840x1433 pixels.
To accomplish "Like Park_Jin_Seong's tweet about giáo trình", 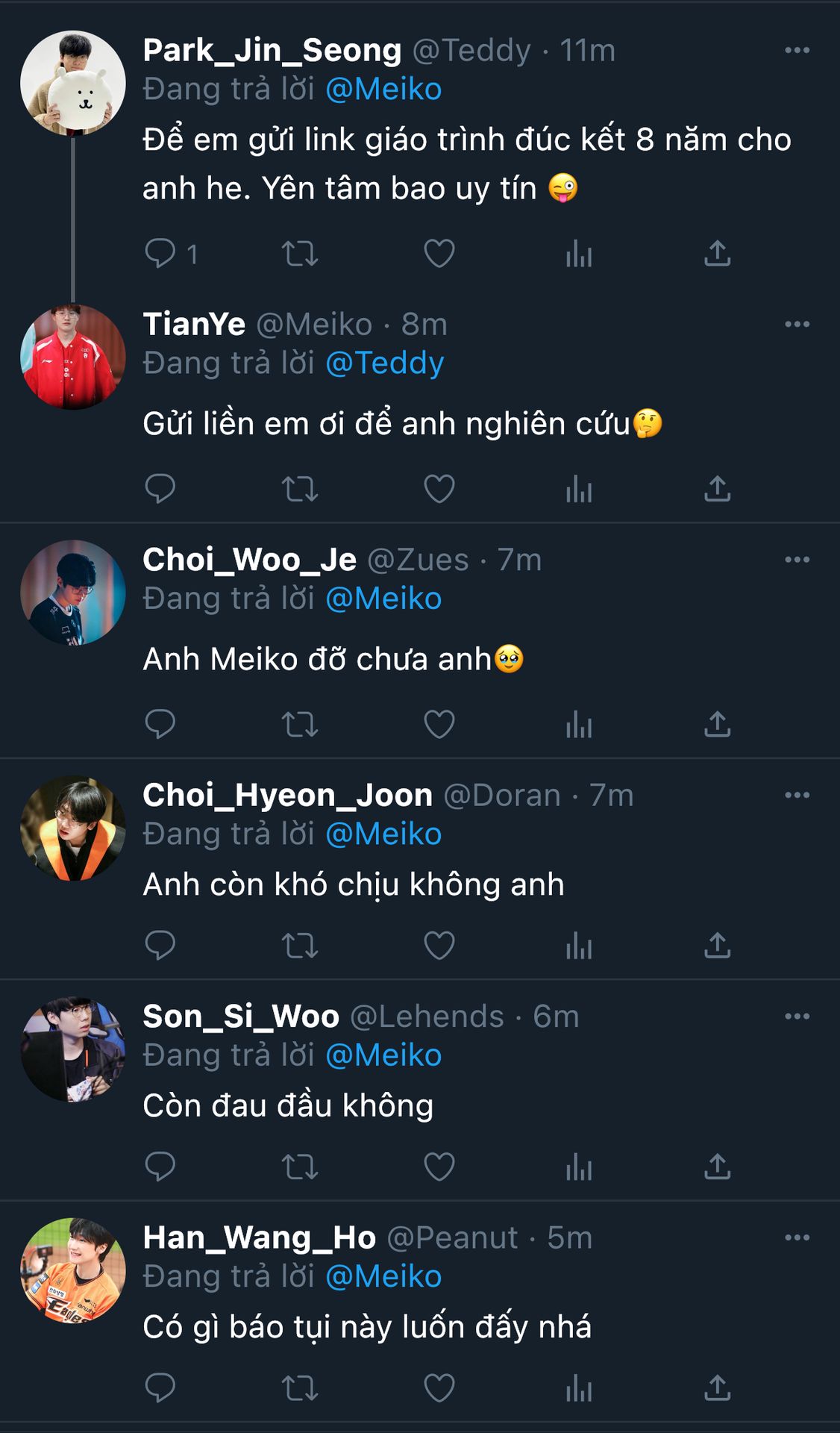I will coord(439,253).
